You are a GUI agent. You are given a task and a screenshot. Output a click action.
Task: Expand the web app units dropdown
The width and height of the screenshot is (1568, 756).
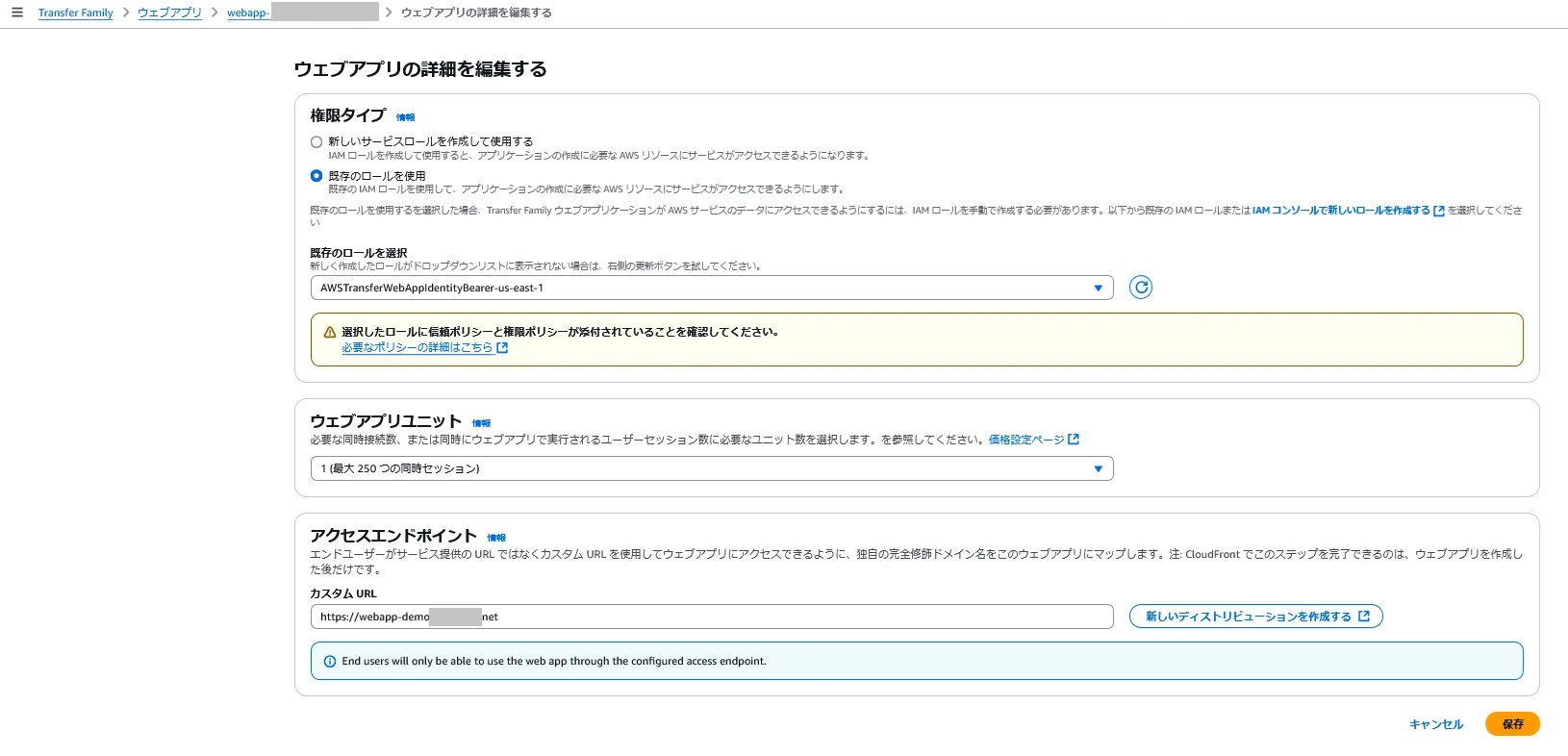pos(712,468)
